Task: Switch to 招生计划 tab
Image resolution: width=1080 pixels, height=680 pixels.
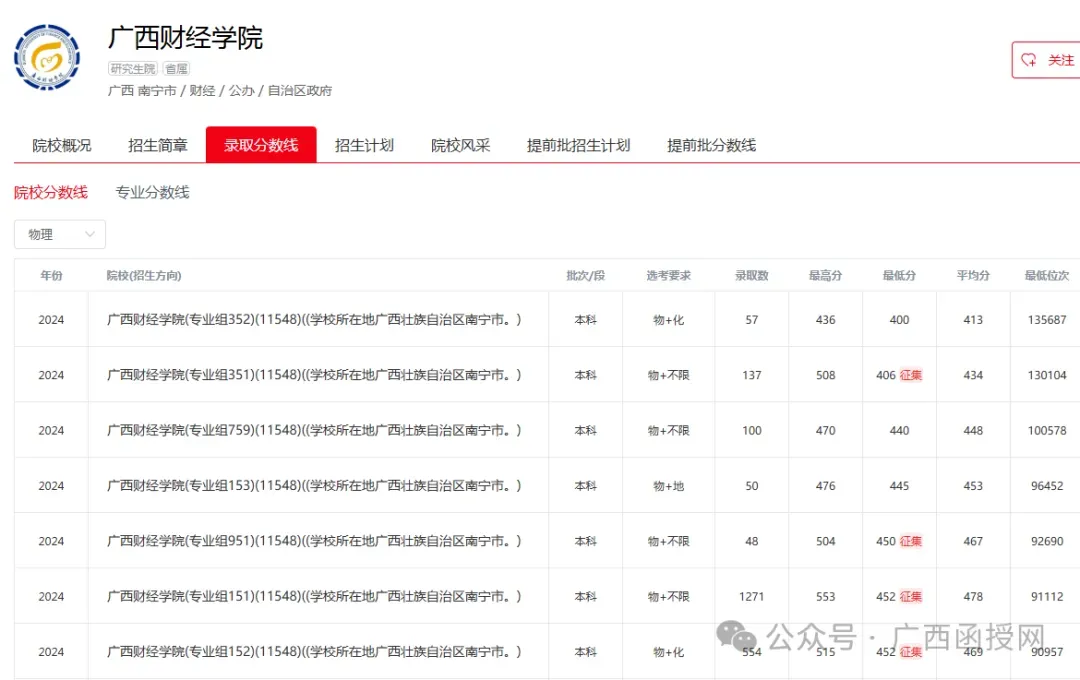Action: (x=364, y=145)
